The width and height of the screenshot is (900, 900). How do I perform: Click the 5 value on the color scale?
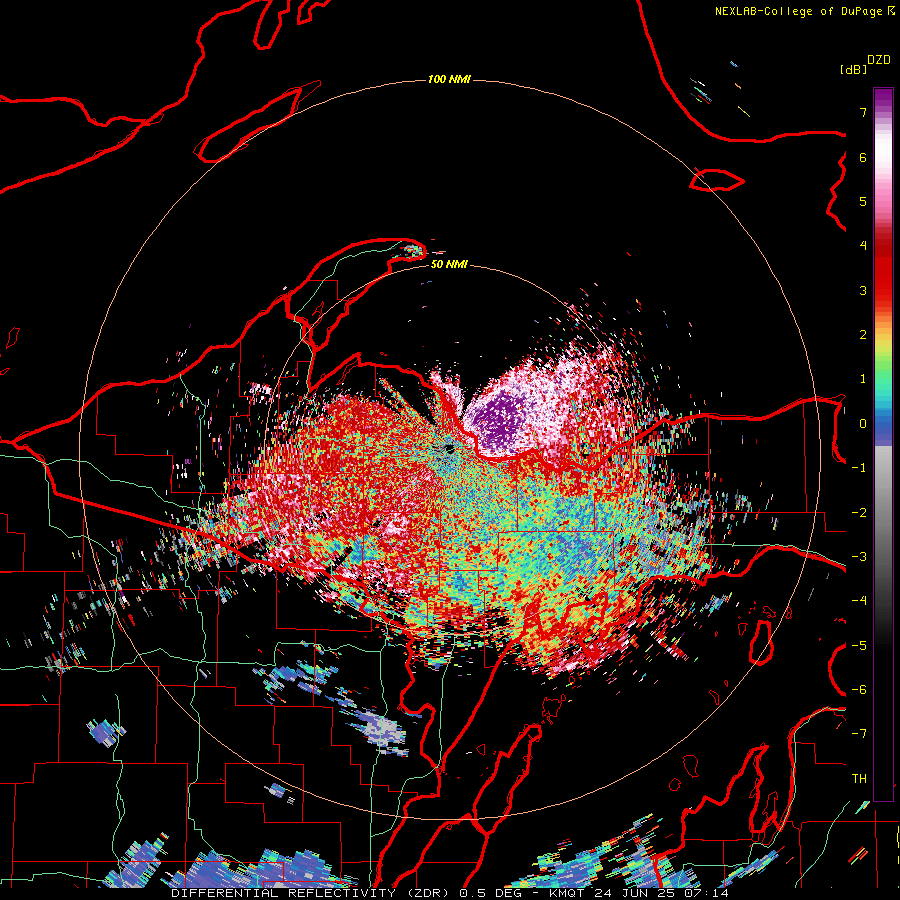[x=863, y=201]
